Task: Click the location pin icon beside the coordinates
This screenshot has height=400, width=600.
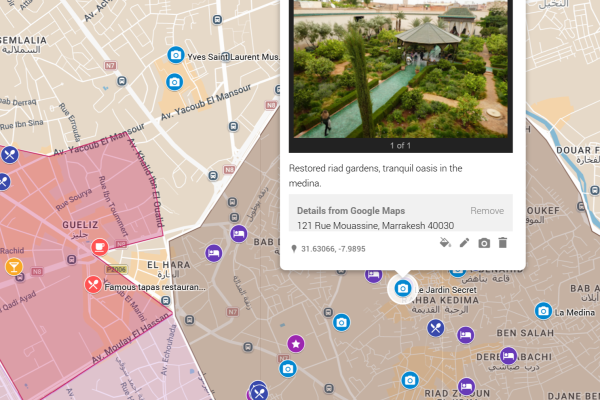Action: click(x=294, y=249)
